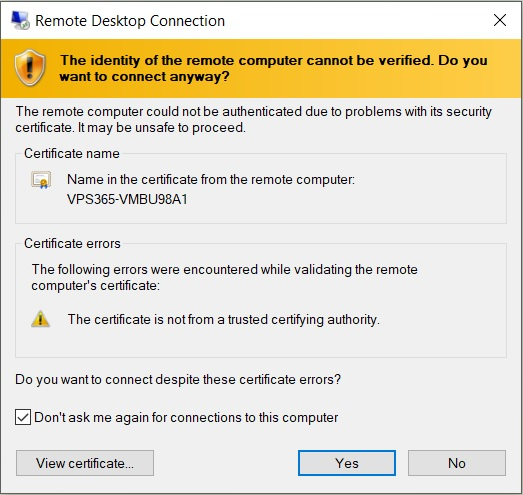Viewport: 523px width, 495px height.
Task: Click the Remote Desktop Connection title bar icon
Action: click(x=20, y=20)
